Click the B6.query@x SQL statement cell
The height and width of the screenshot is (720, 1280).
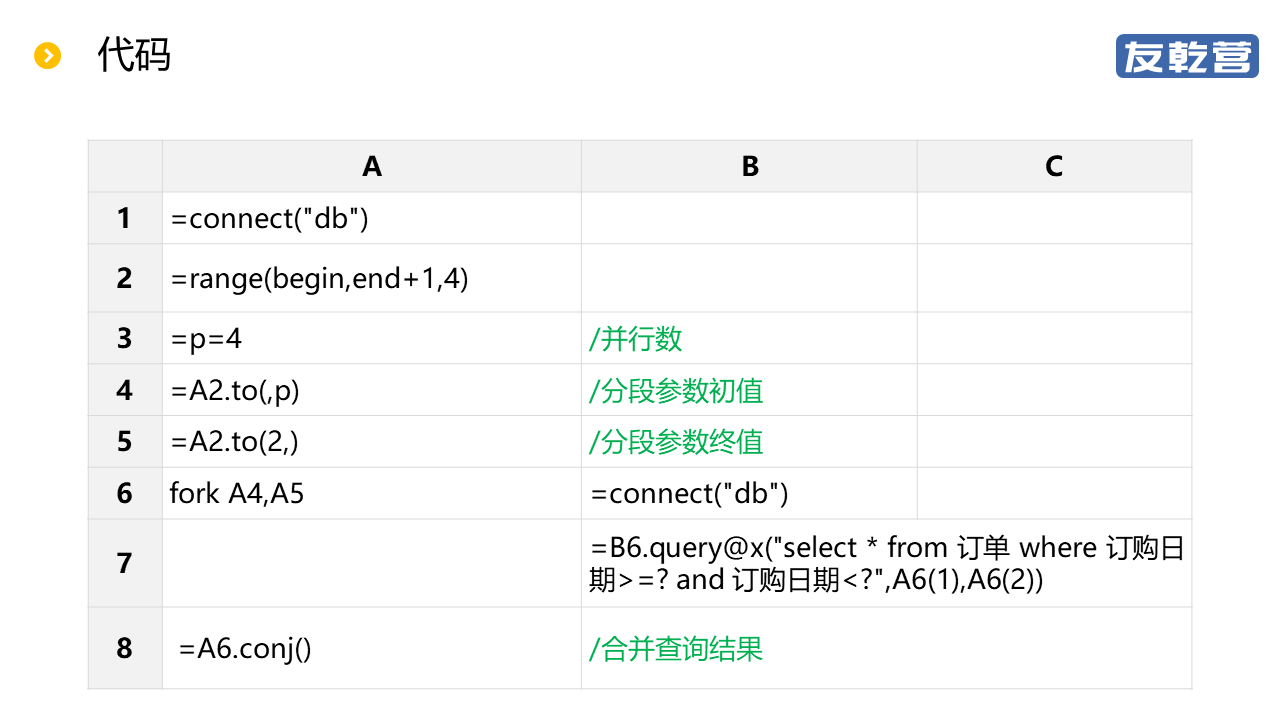coord(887,563)
